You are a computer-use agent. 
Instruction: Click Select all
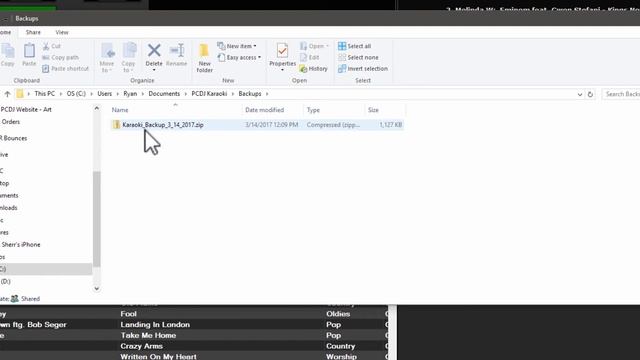[354, 46]
